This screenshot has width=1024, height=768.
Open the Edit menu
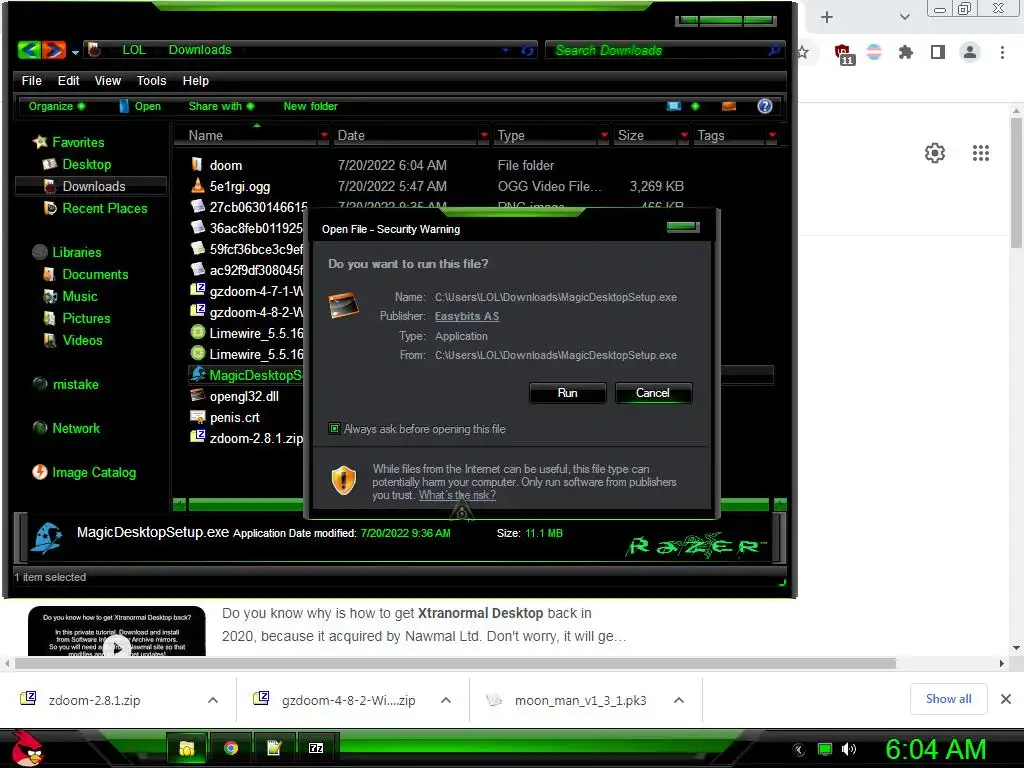pyautogui.click(x=68, y=81)
